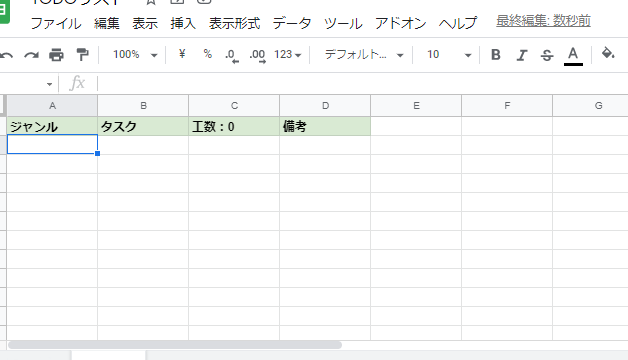Open the 挿入 menu

[183, 23]
